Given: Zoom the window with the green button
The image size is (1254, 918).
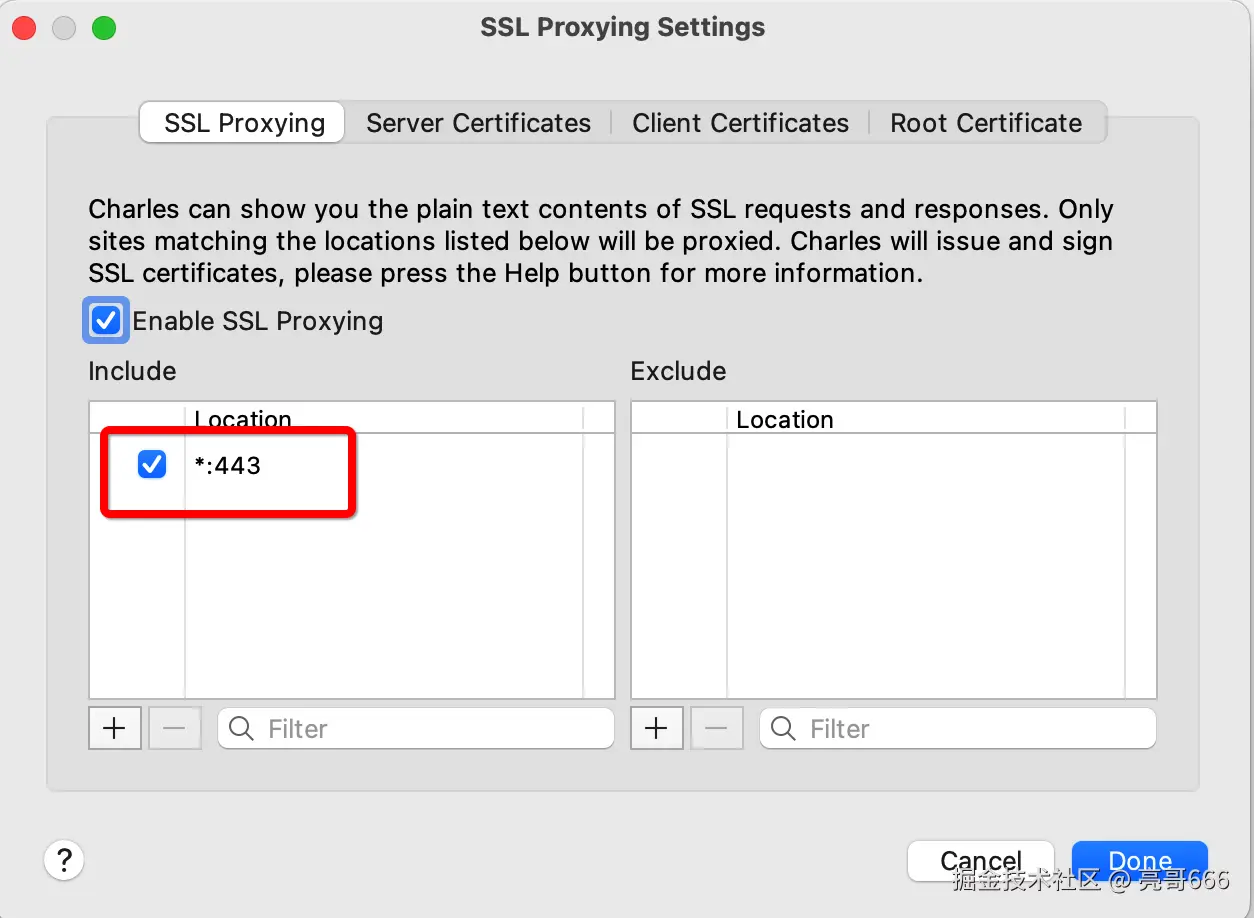Looking at the screenshot, I should pos(104,28).
